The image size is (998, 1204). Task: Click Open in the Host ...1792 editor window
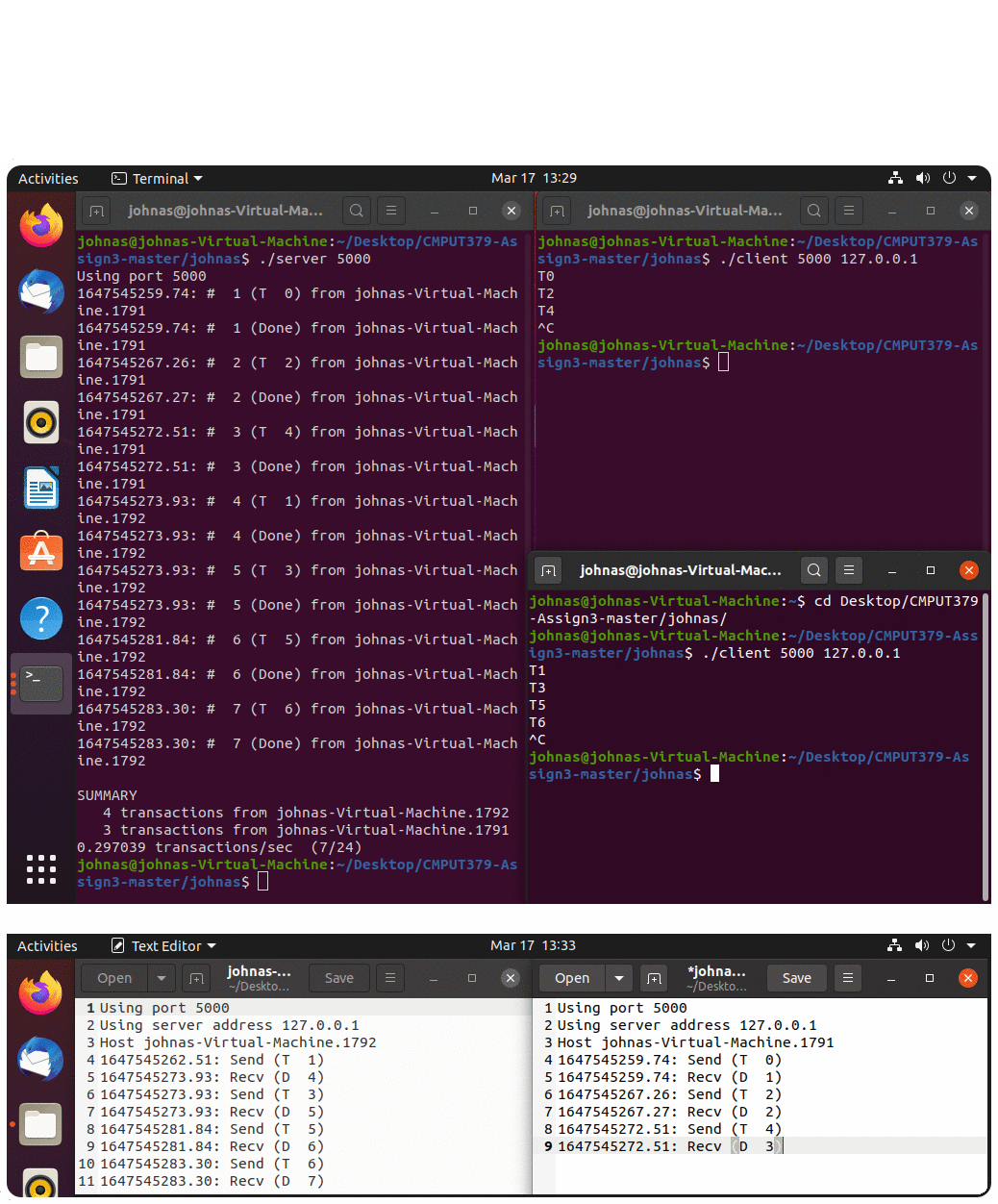pyautogui.click(x=114, y=978)
